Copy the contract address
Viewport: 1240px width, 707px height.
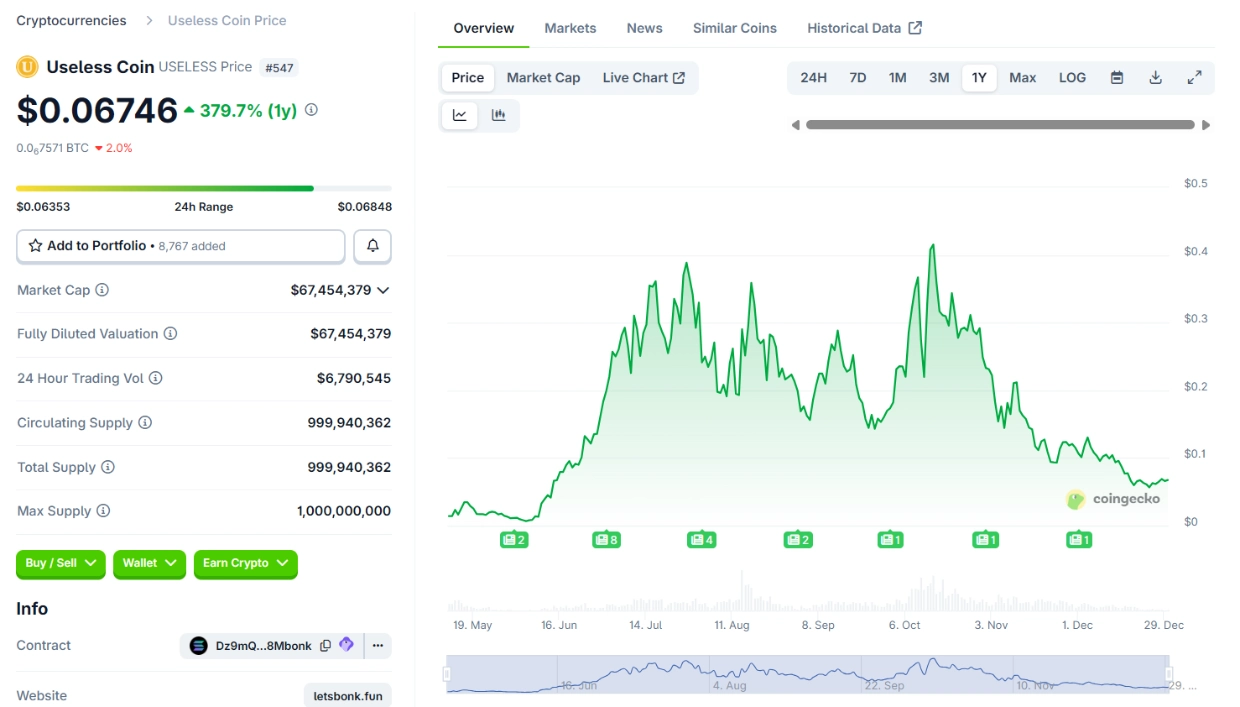tap(325, 646)
